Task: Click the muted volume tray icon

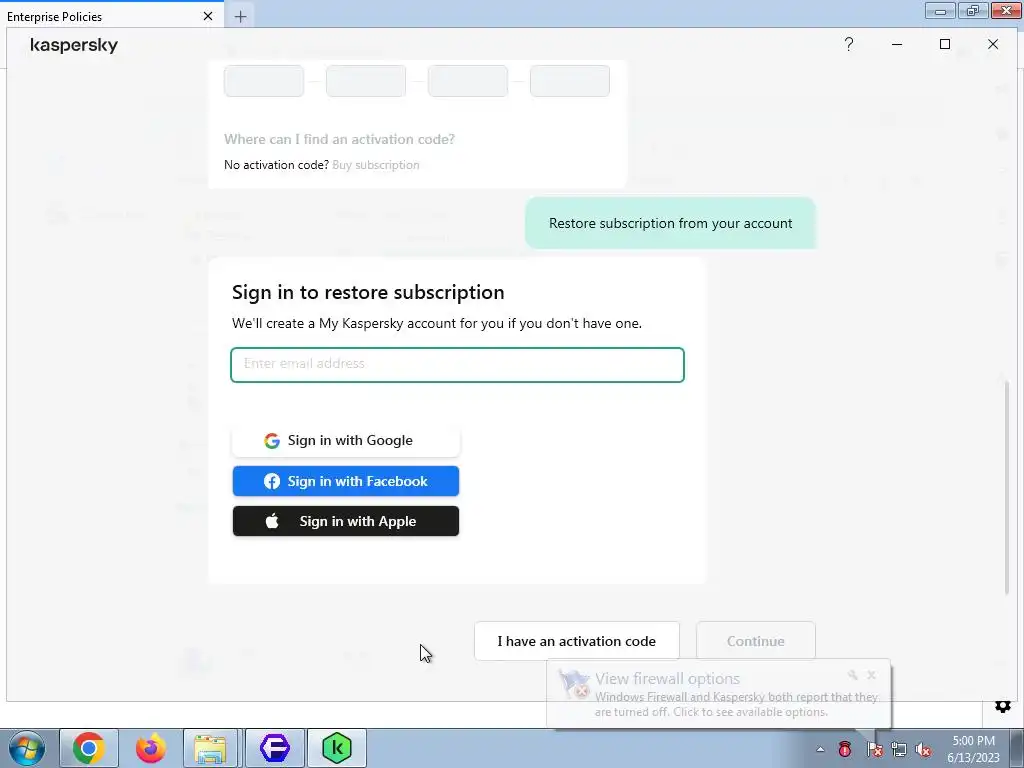Action: tap(923, 749)
